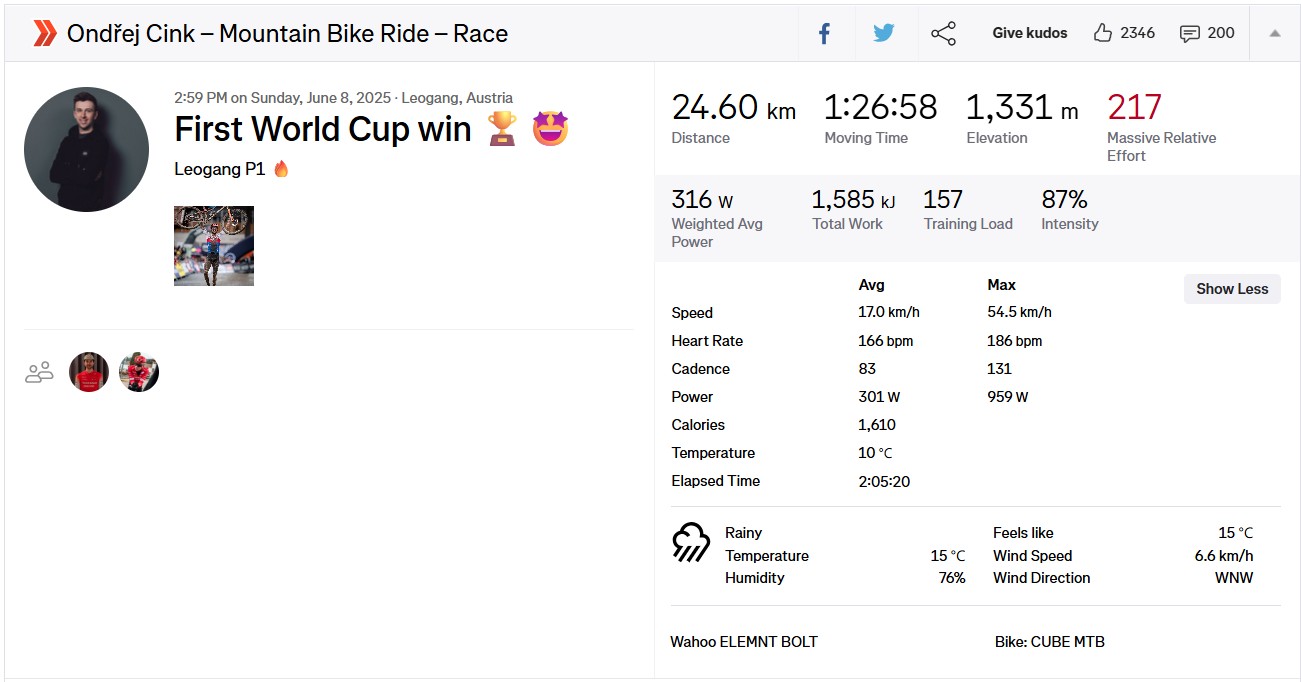Click the group athletes icon
Screen dimensions: 1301x682
(39, 373)
